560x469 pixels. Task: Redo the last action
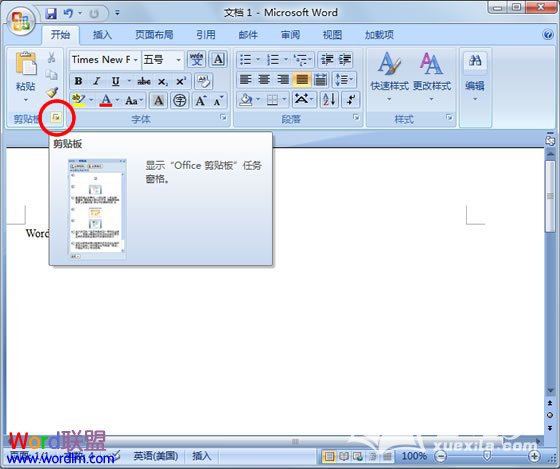[94, 14]
